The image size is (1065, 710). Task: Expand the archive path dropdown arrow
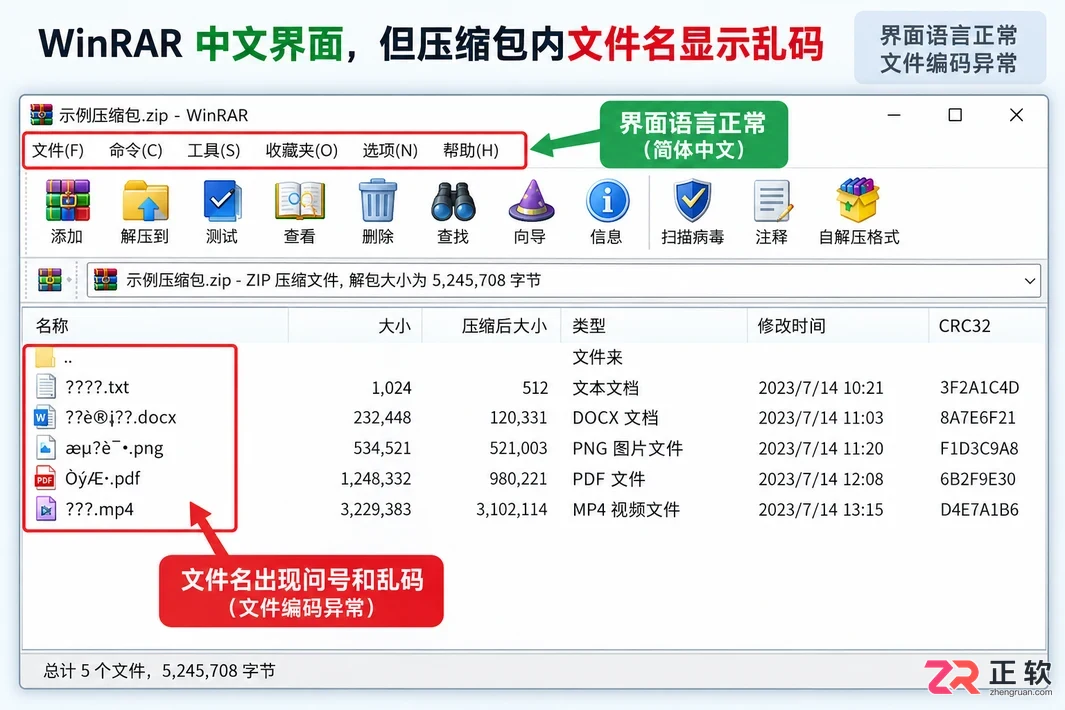[x=1030, y=281]
